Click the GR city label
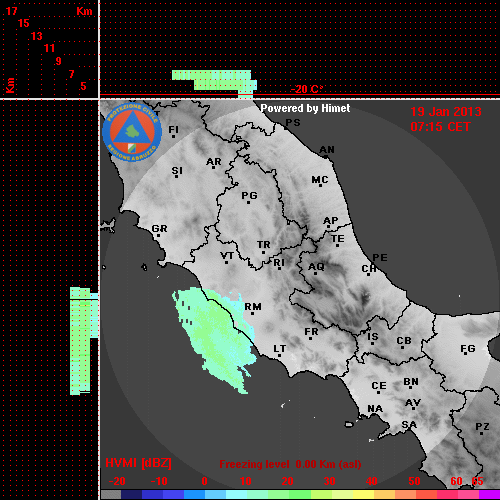The height and width of the screenshot is (500, 500). coord(159,229)
